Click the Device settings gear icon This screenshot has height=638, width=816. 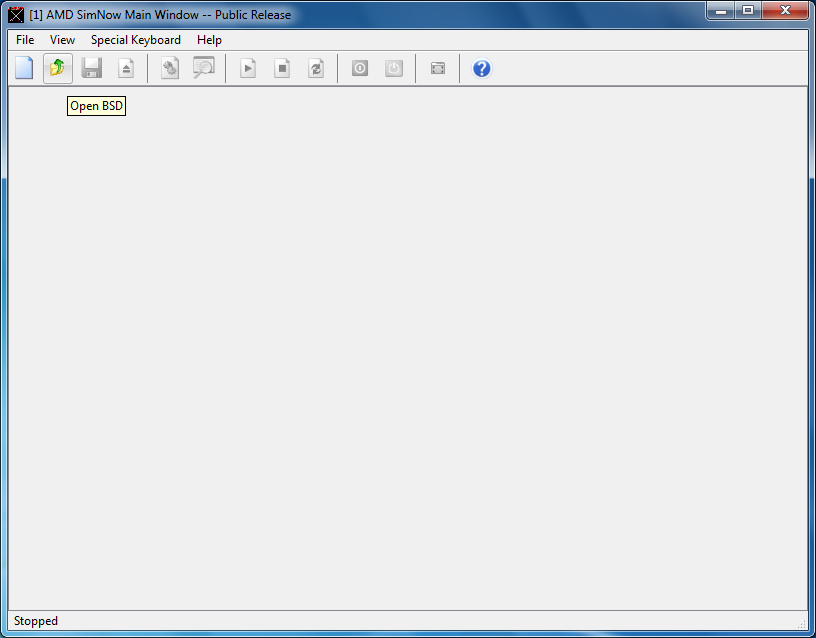click(170, 68)
